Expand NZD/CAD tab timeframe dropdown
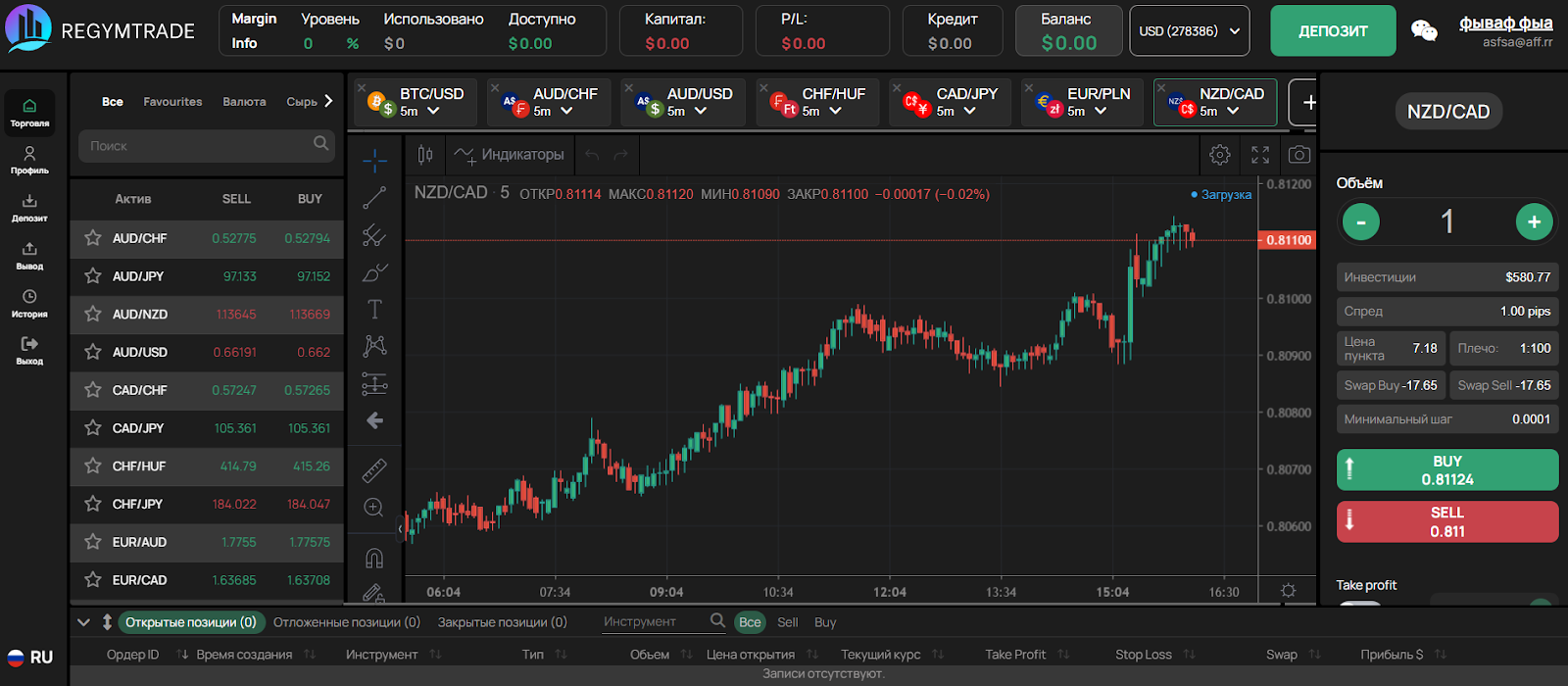Image resolution: width=1568 pixels, height=686 pixels. point(1233,112)
